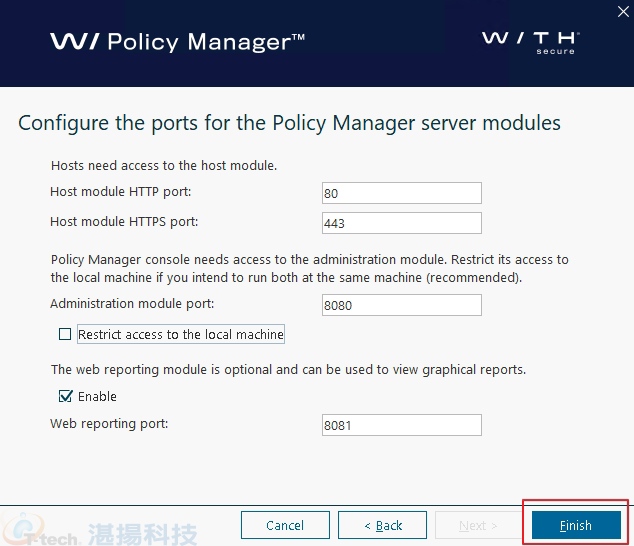Select the Administration module port field
Viewport: 634px width, 546px height.
click(x=402, y=305)
